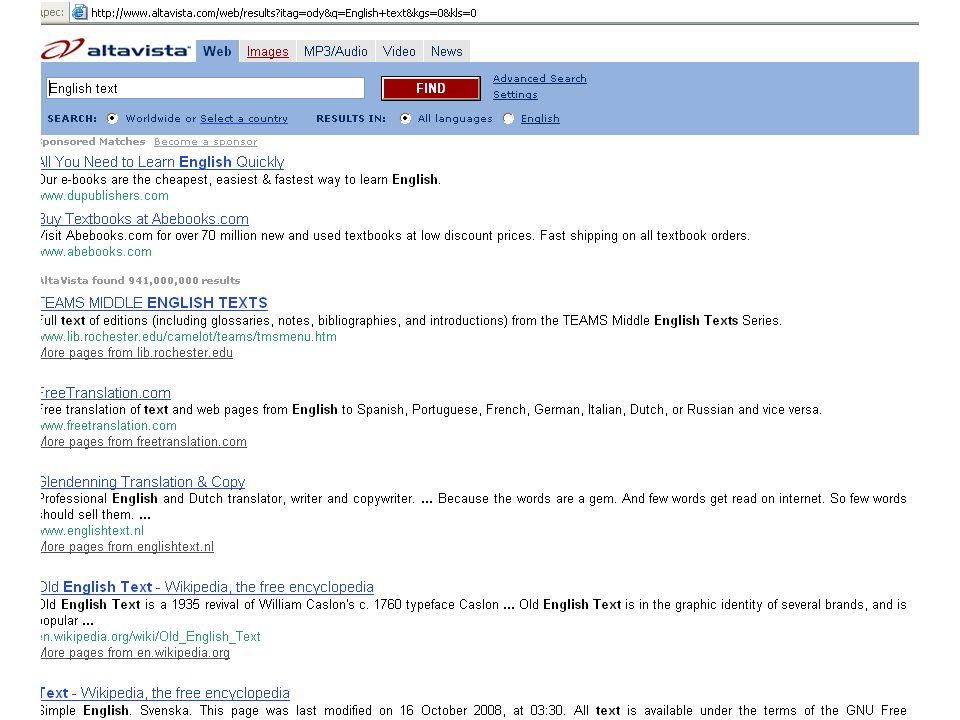960x720 pixels.
Task: Click the en.wikipedia.org/wiki/Old_English_Text URL
Action: tap(151, 637)
